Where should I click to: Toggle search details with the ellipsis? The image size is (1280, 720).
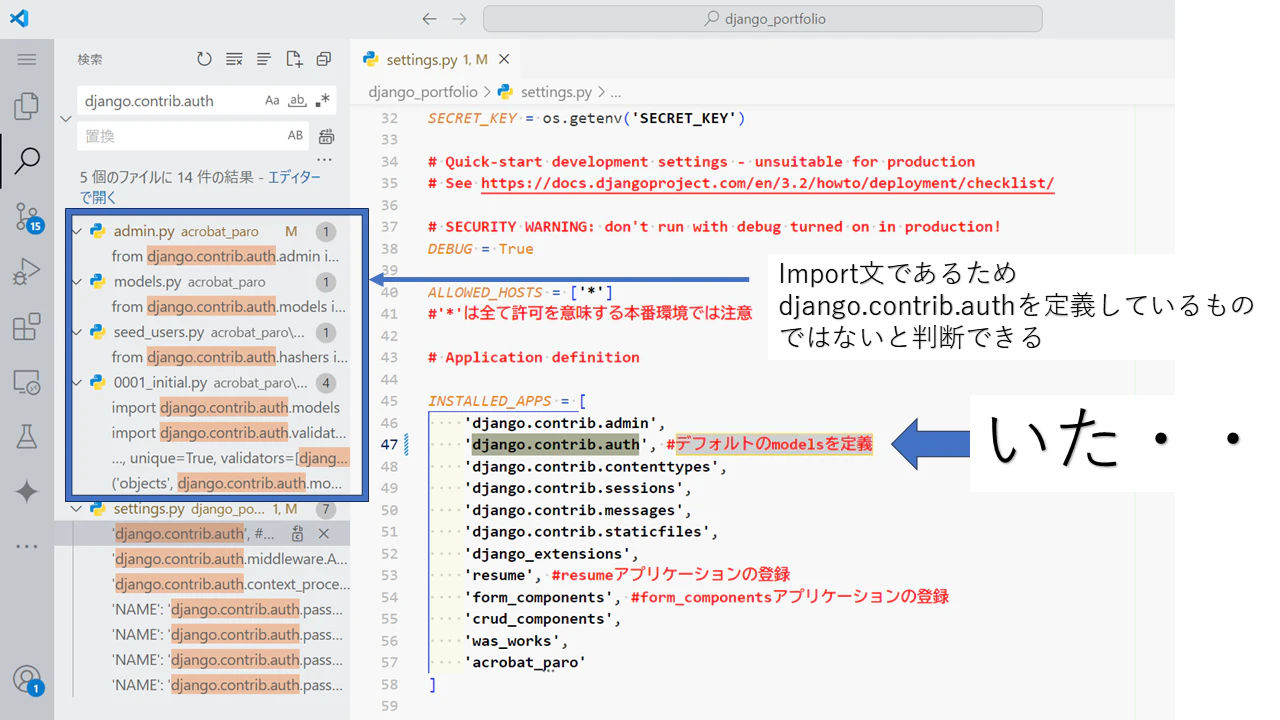[x=324, y=160]
